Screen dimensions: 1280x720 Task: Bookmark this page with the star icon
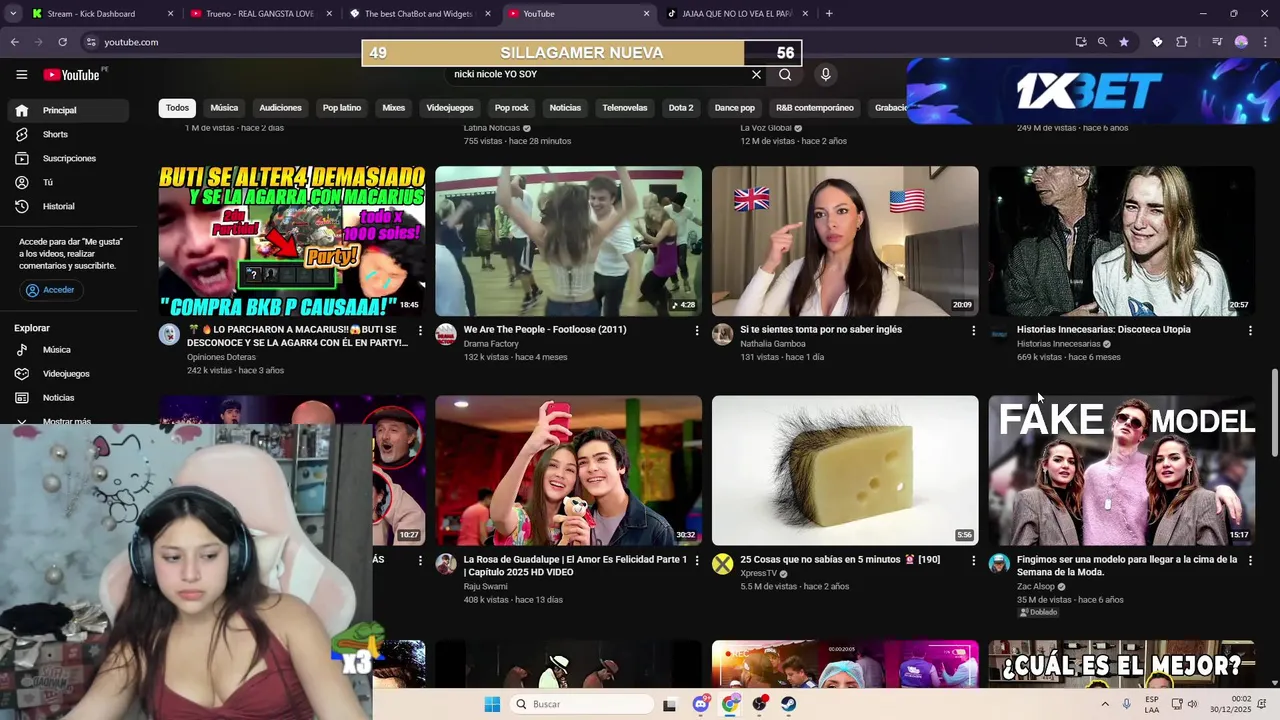tap(1124, 42)
